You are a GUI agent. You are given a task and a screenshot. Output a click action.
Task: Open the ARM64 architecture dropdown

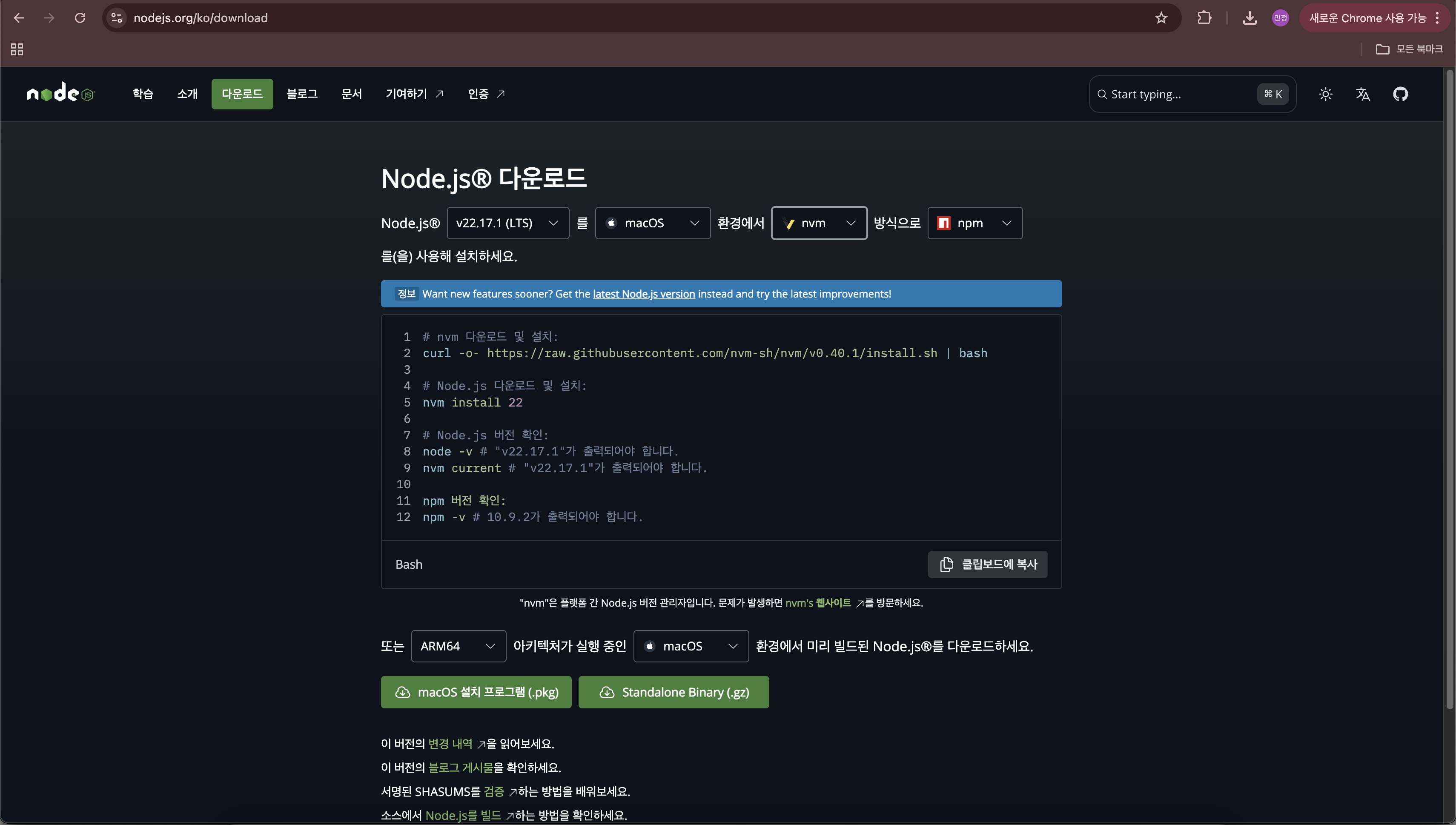(x=459, y=646)
